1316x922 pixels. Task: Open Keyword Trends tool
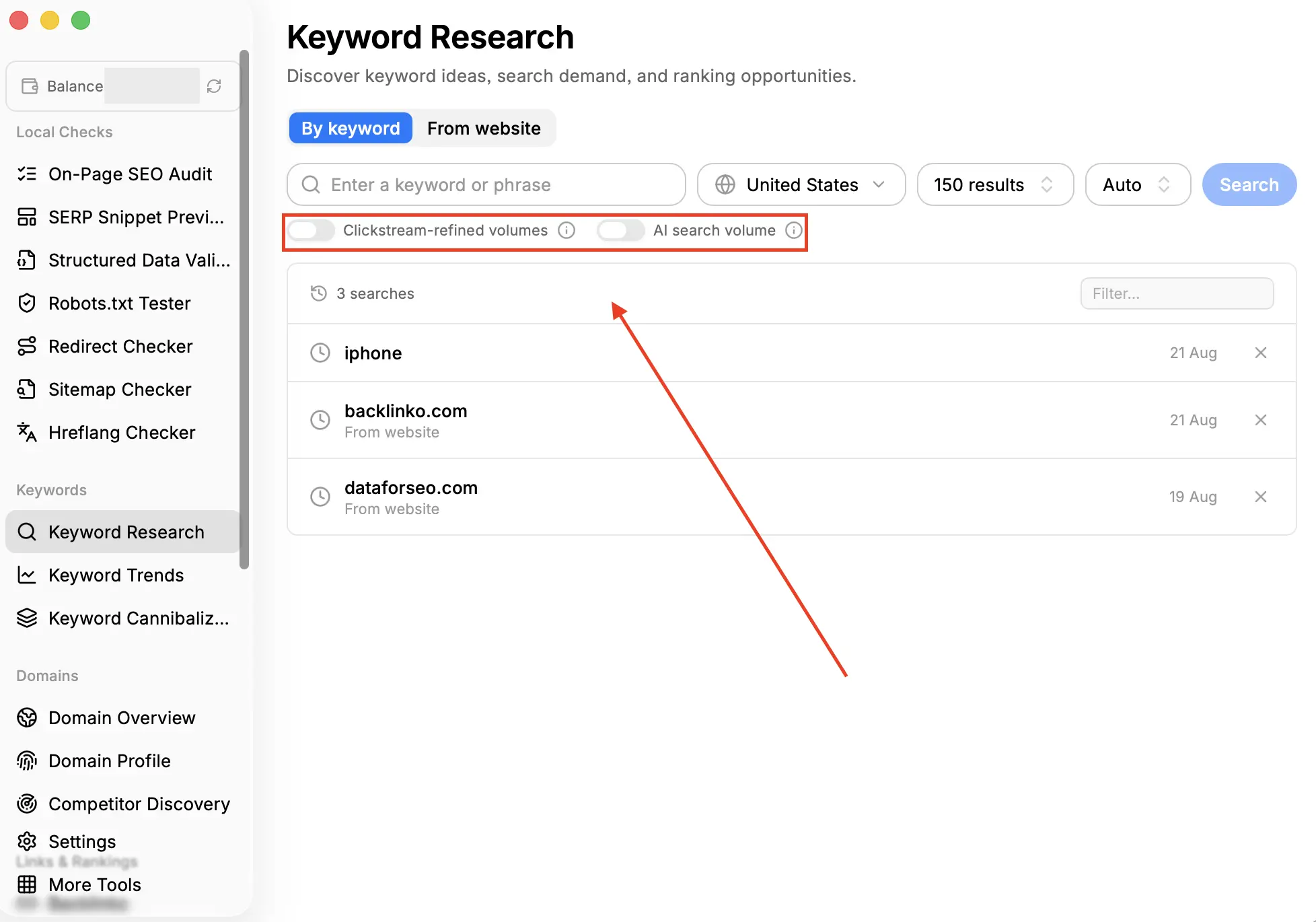point(122,575)
